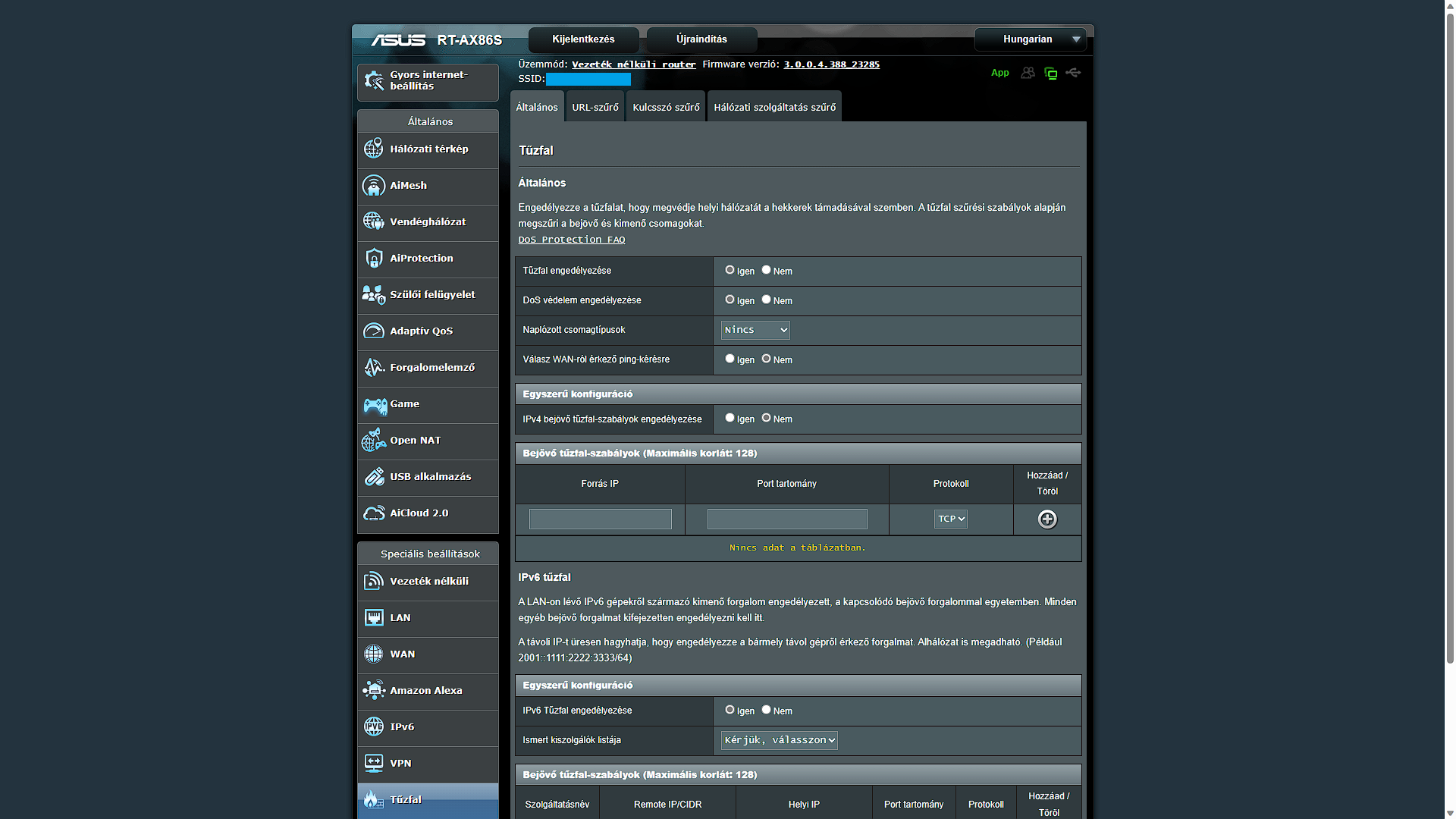Select Nem for IPv6 Tűzfal engedélyezése
1456x819 pixels.
766,710
